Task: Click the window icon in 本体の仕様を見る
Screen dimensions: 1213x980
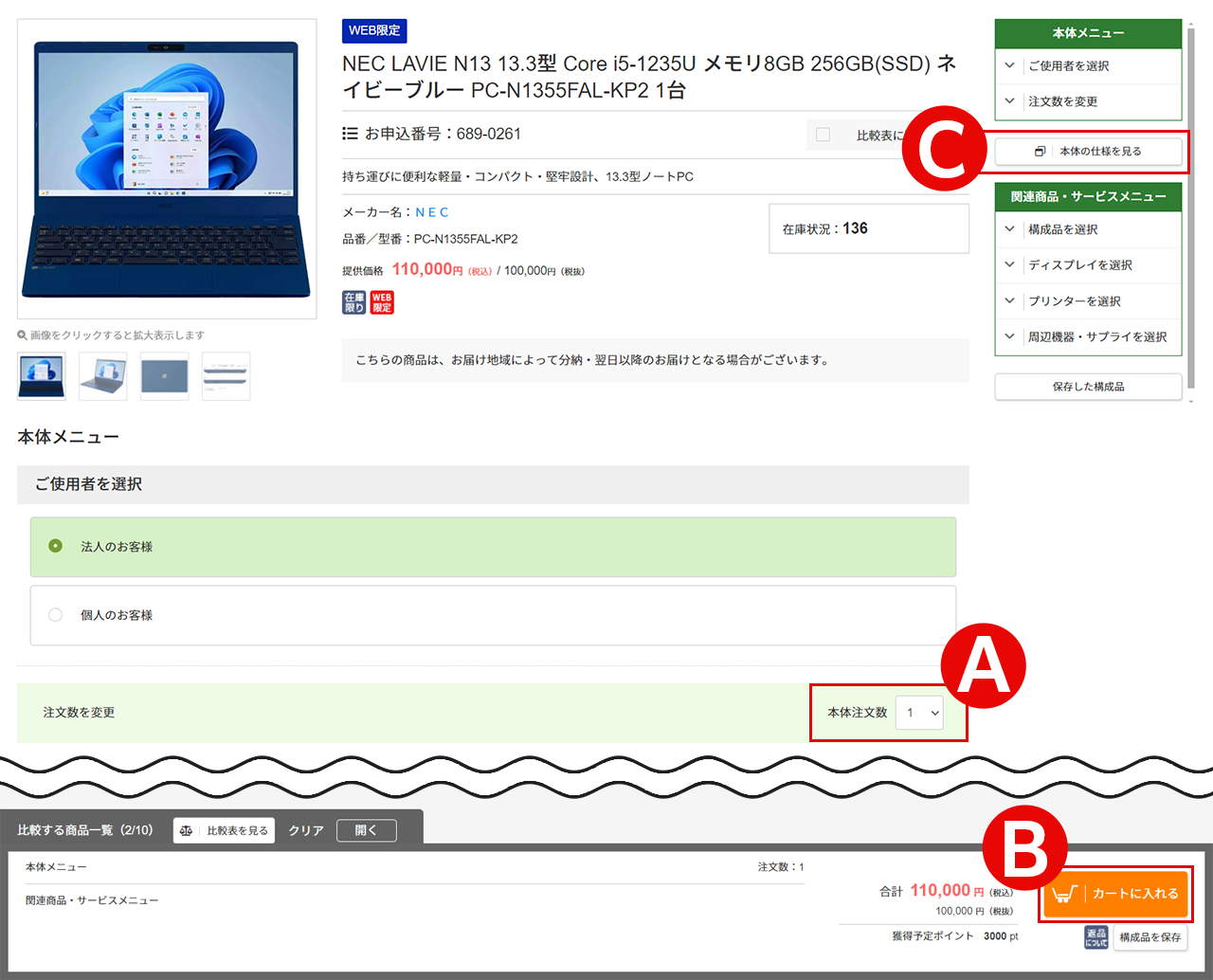Action: 1041,152
